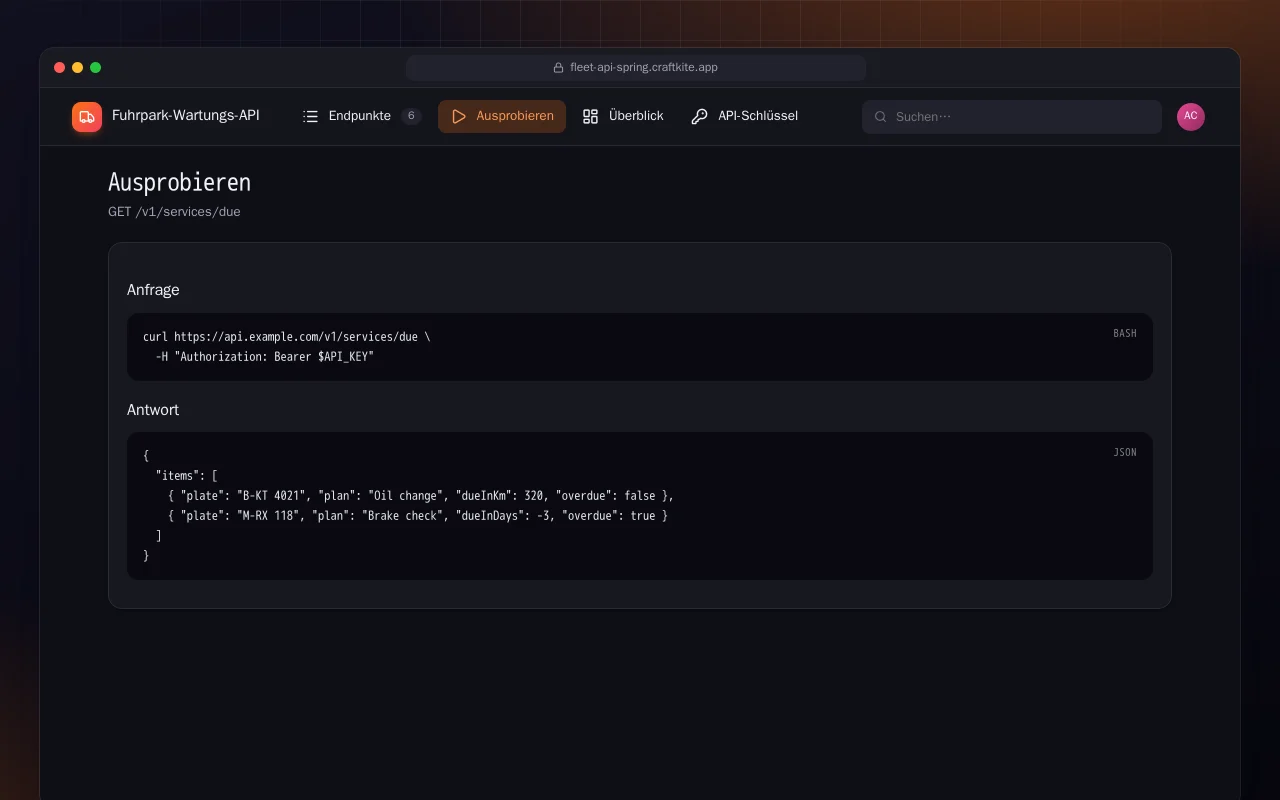Click the Ausprobieren page heading
The width and height of the screenshot is (1280, 800).
click(179, 182)
